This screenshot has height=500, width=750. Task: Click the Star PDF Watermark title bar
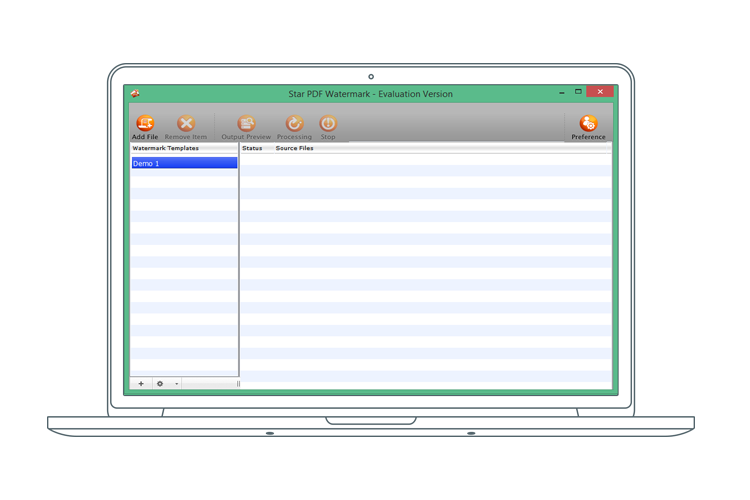pyautogui.click(x=370, y=94)
